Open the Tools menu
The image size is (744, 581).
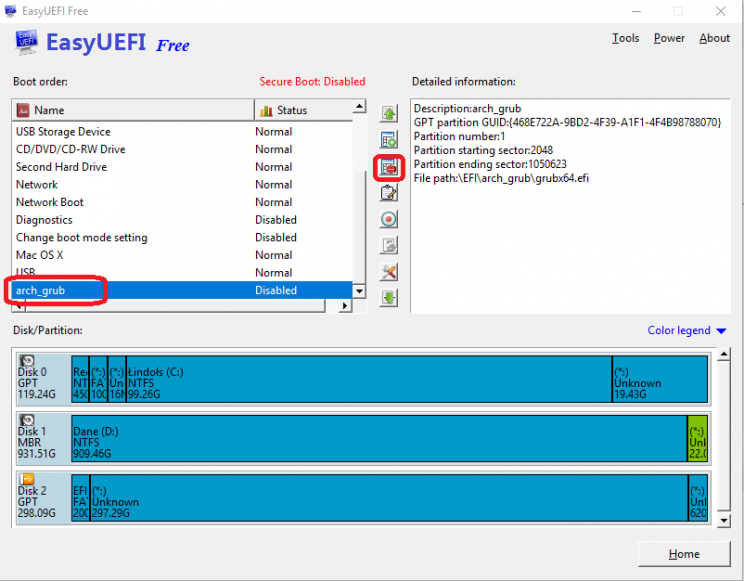point(625,38)
